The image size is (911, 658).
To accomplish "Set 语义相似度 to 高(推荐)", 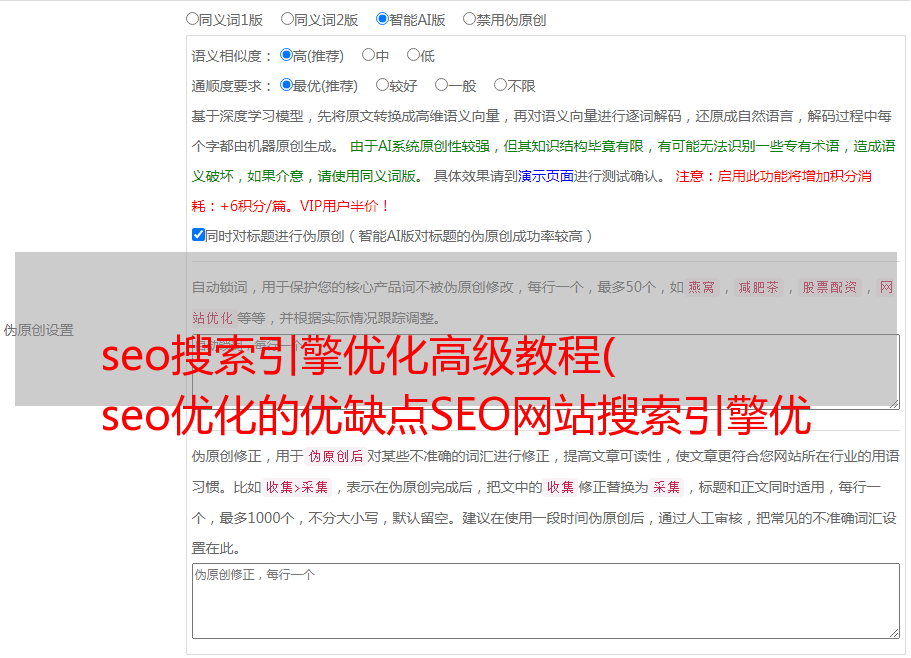I will pos(286,55).
